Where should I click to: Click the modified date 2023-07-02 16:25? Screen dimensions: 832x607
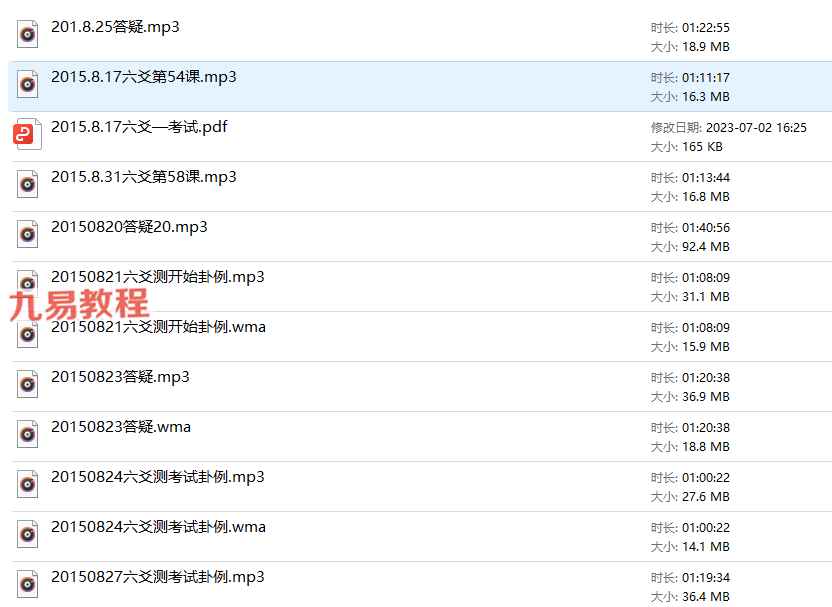757,128
